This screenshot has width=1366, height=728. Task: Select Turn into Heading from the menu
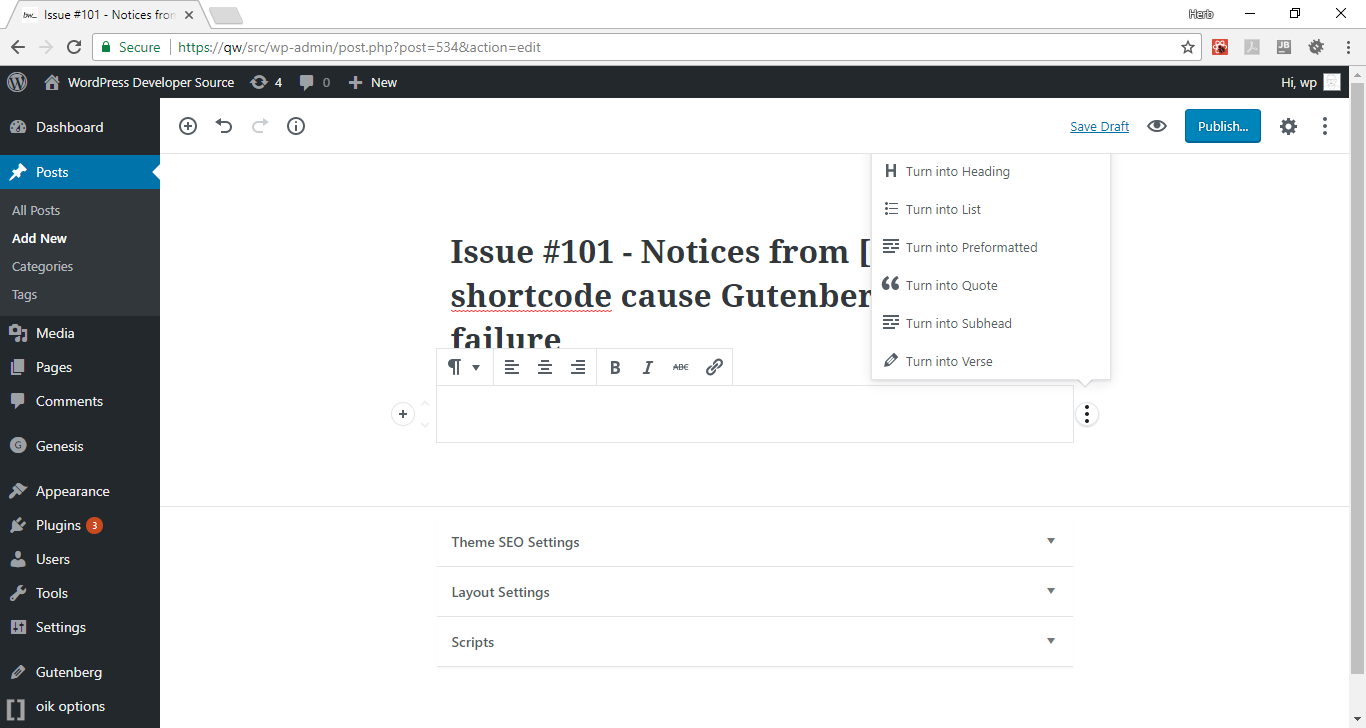(x=957, y=171)
